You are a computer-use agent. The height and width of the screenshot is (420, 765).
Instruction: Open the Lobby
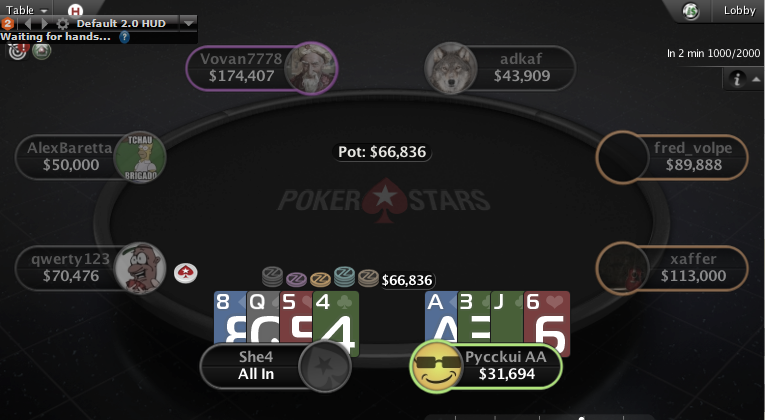click(739, 10)
